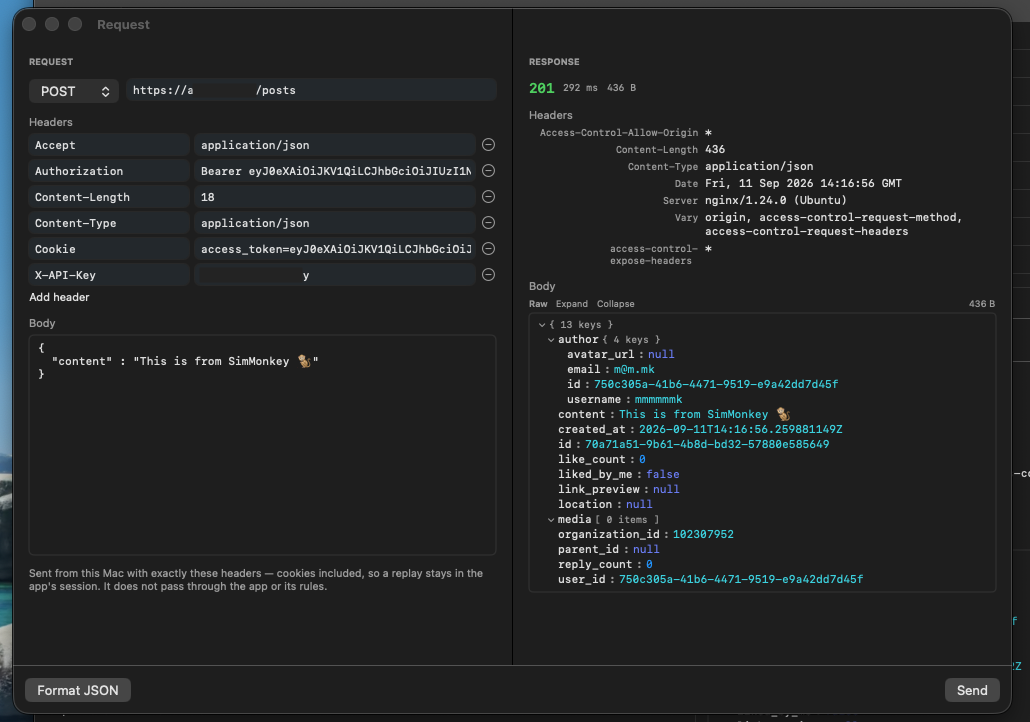1030x722 pixels.
Task: Click the request URL field
Action: [x=311, y=91]
